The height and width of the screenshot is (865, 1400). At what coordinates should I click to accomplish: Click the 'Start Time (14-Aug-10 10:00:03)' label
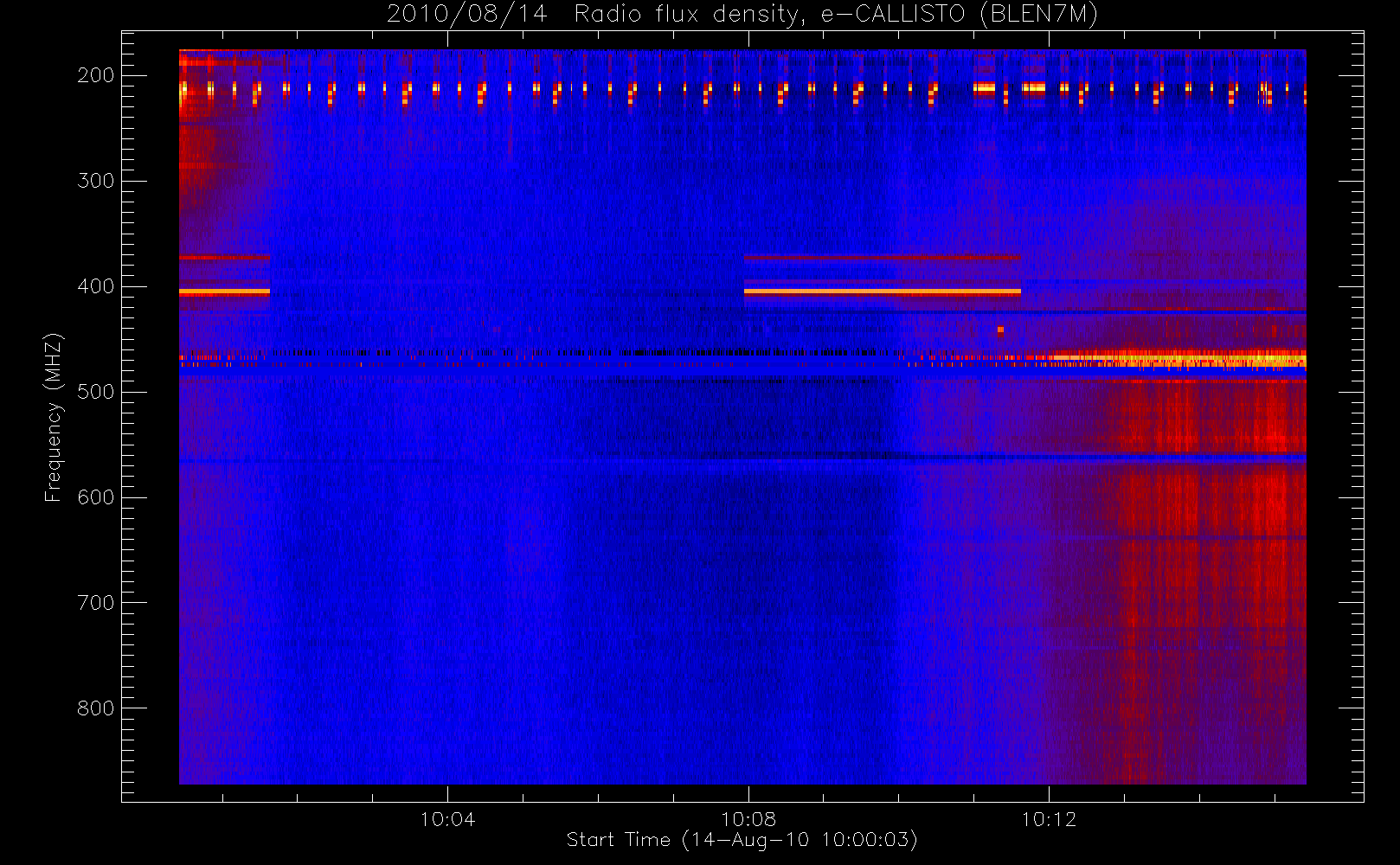(x=742, y=840)
